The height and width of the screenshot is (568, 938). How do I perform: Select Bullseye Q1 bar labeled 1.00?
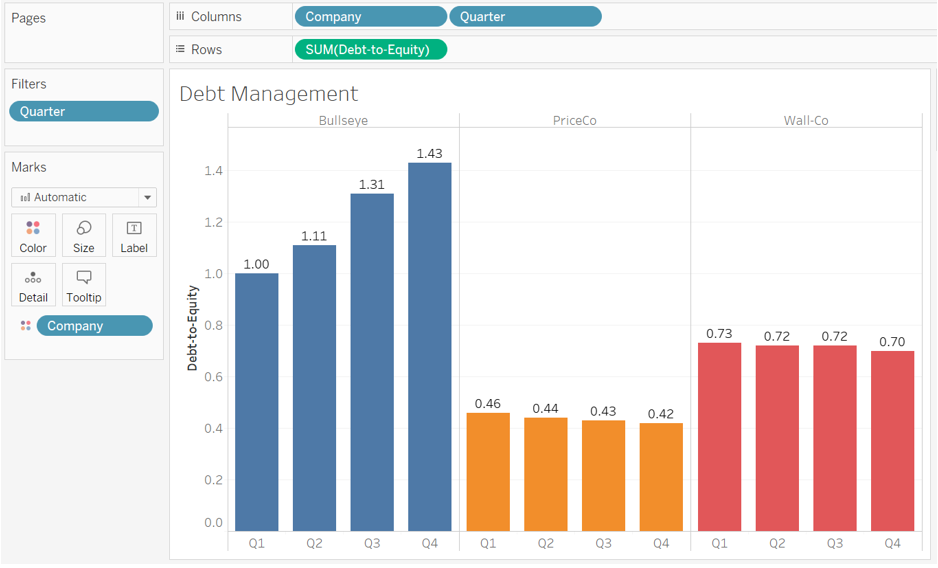point(257,402)
